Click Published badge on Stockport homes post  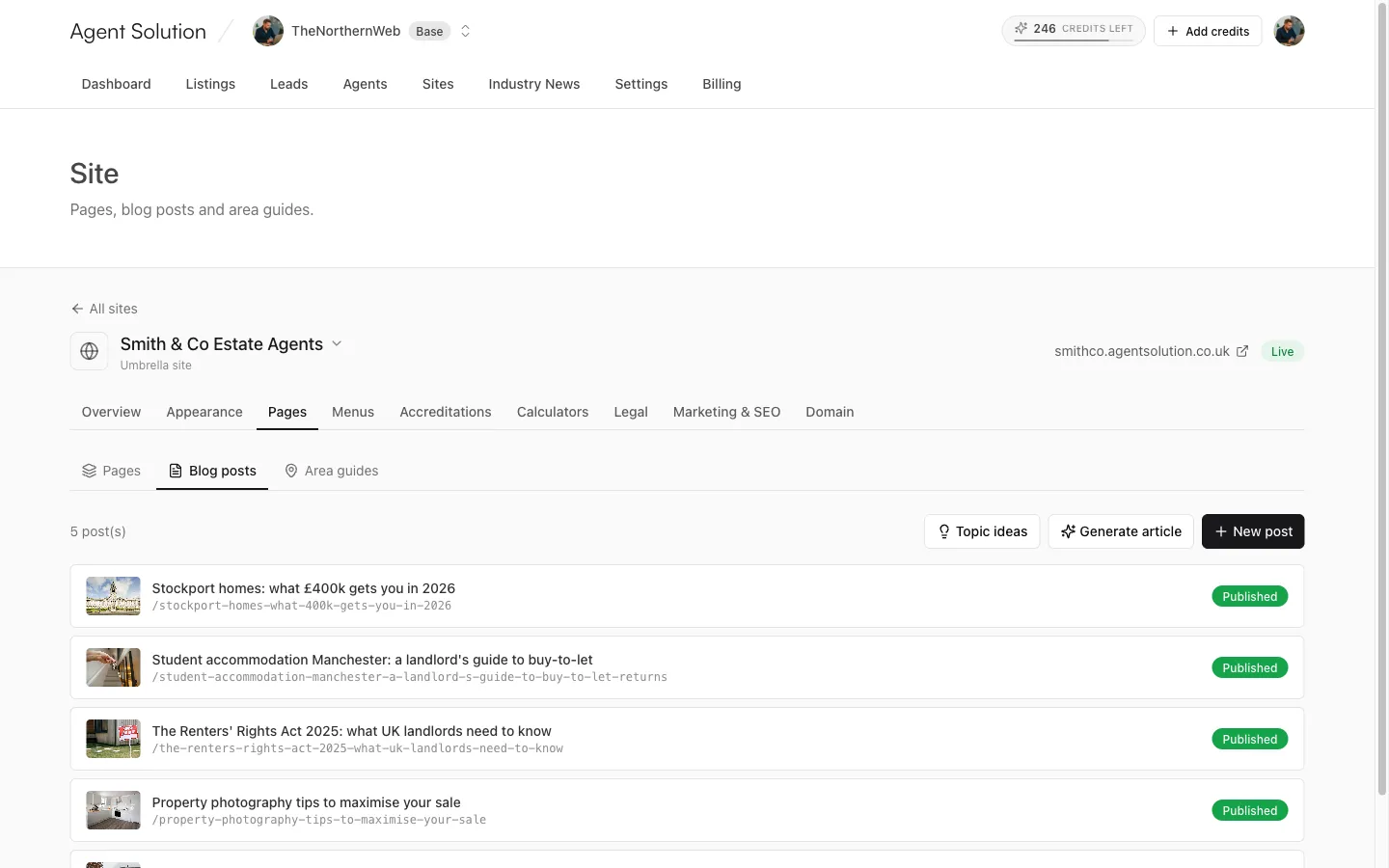[x=1250, y=596]
